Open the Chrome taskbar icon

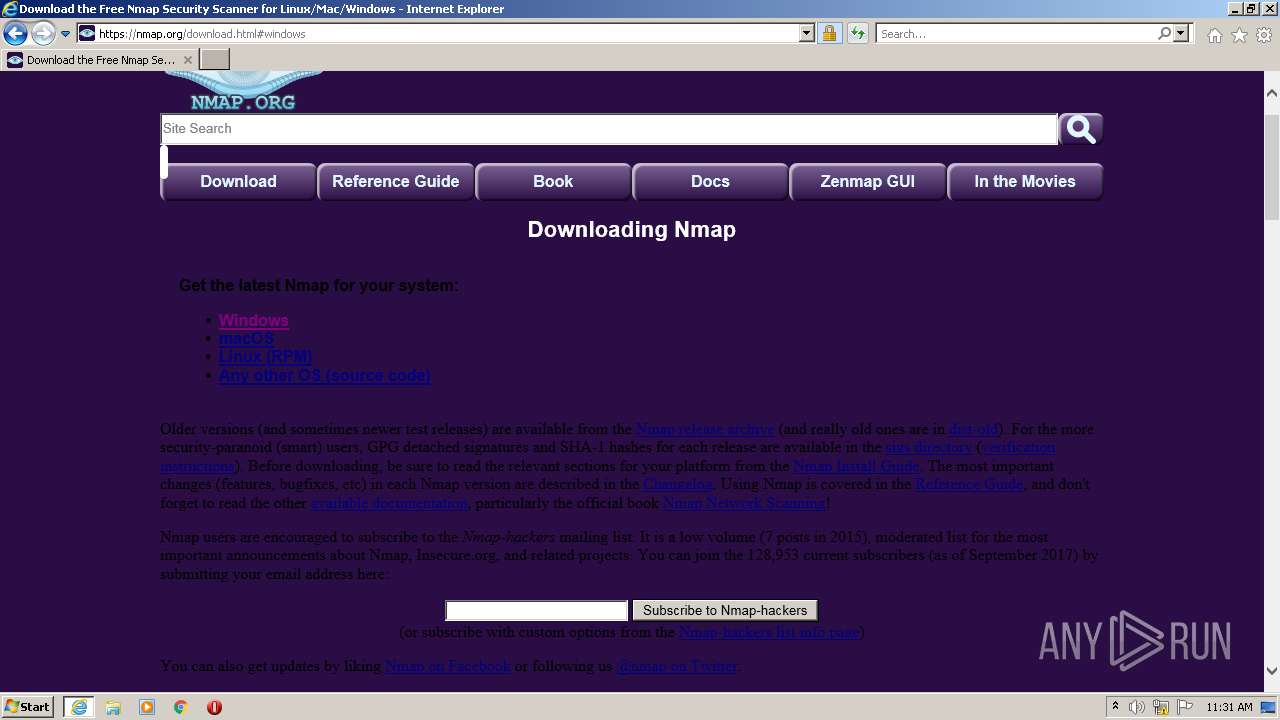(x=181, y=707)
